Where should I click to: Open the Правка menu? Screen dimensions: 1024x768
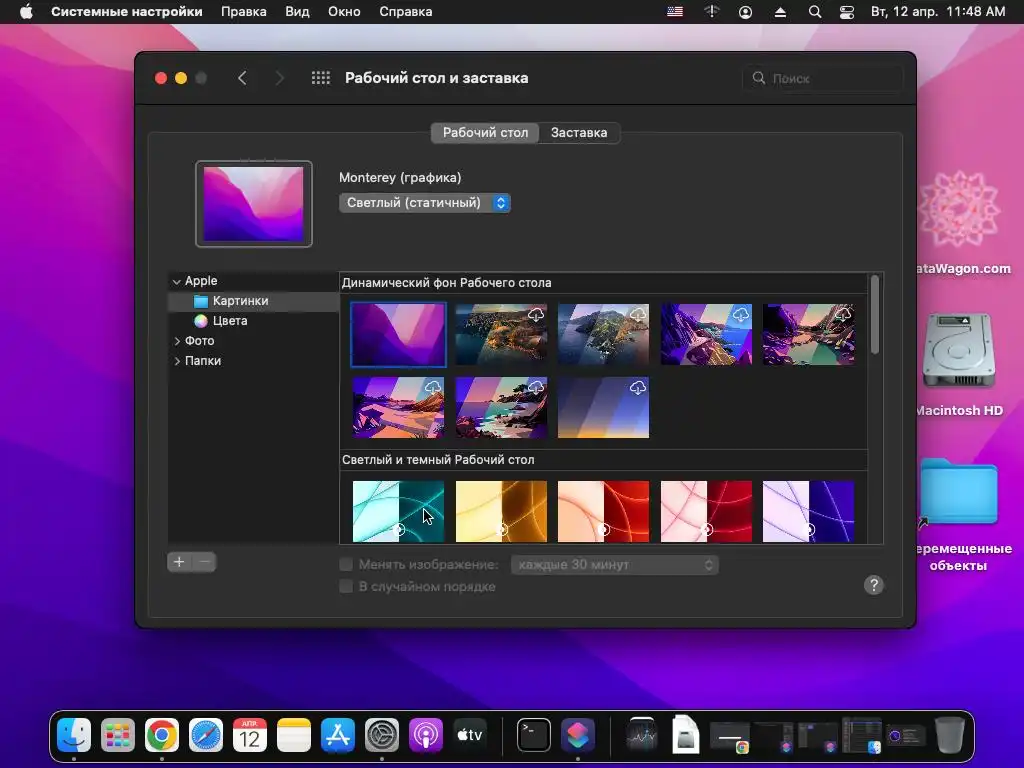click(244, 12)
